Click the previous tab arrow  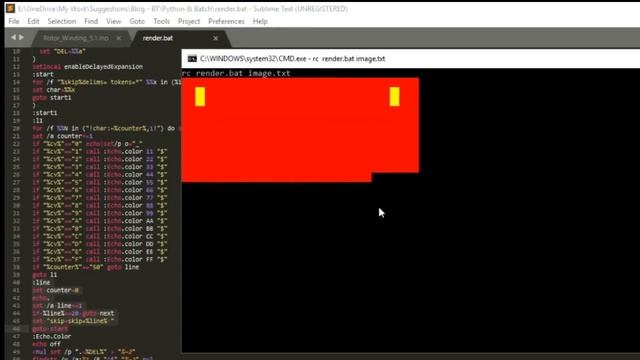13,37
